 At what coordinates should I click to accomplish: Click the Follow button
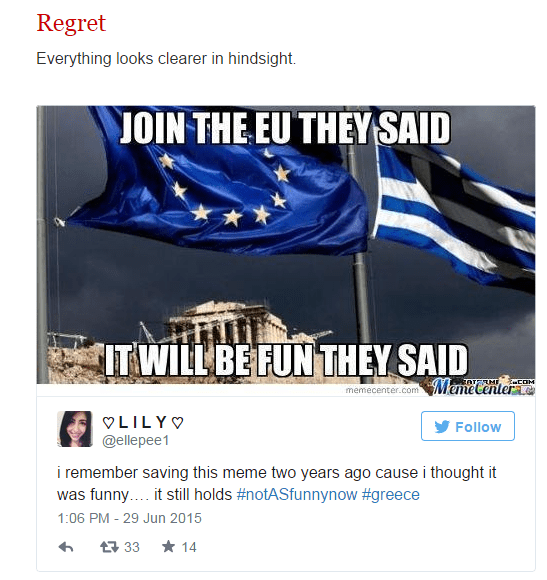pyautogui.click(x=468, y=426)
